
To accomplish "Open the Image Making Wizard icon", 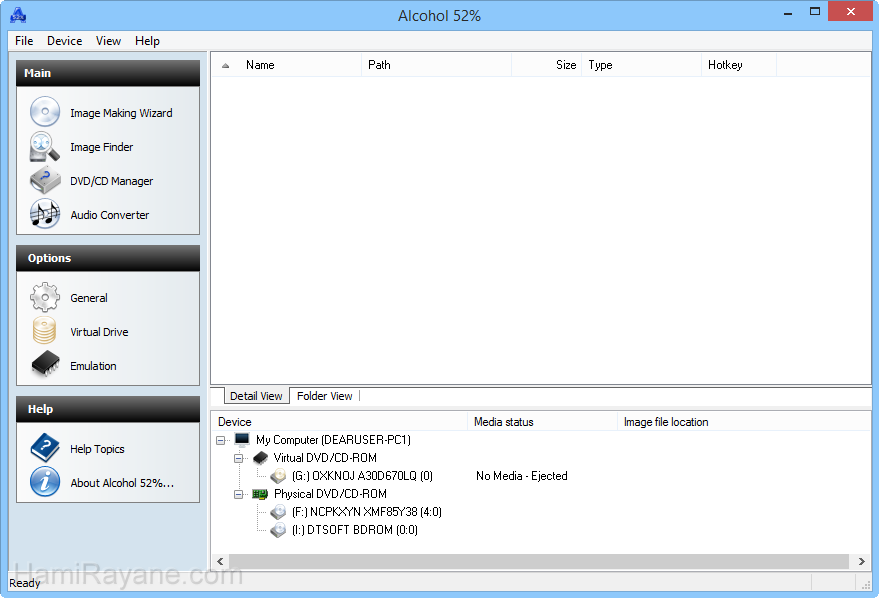I will click(x=45, y=112).
